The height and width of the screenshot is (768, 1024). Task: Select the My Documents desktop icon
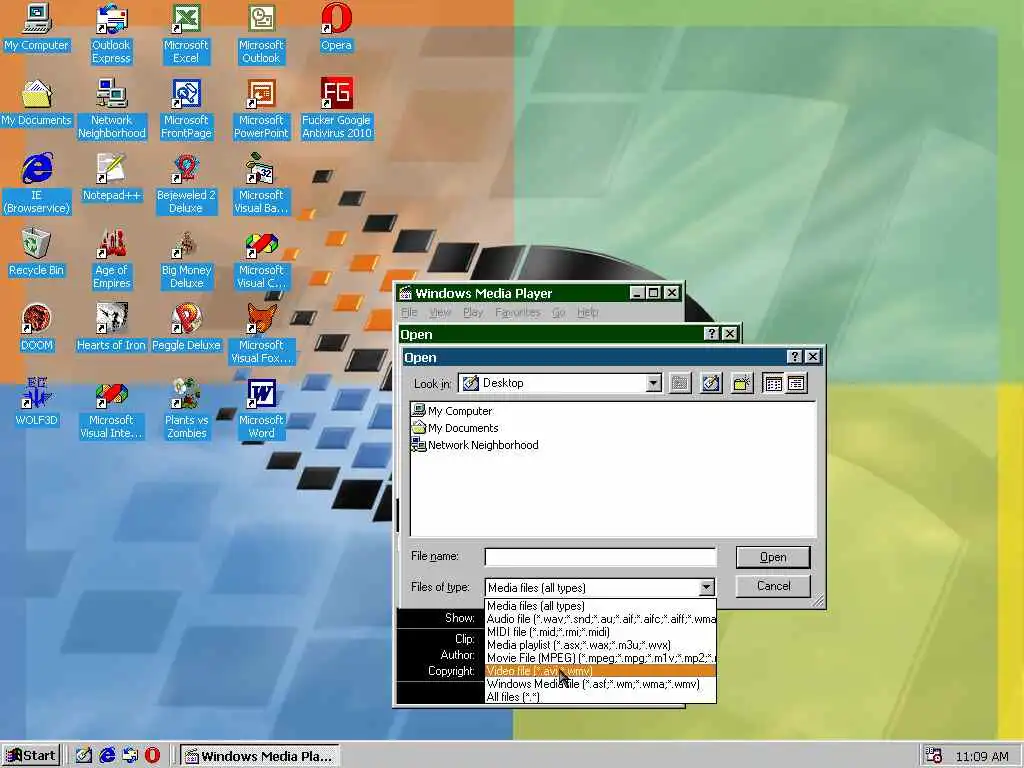pos(37,103)
